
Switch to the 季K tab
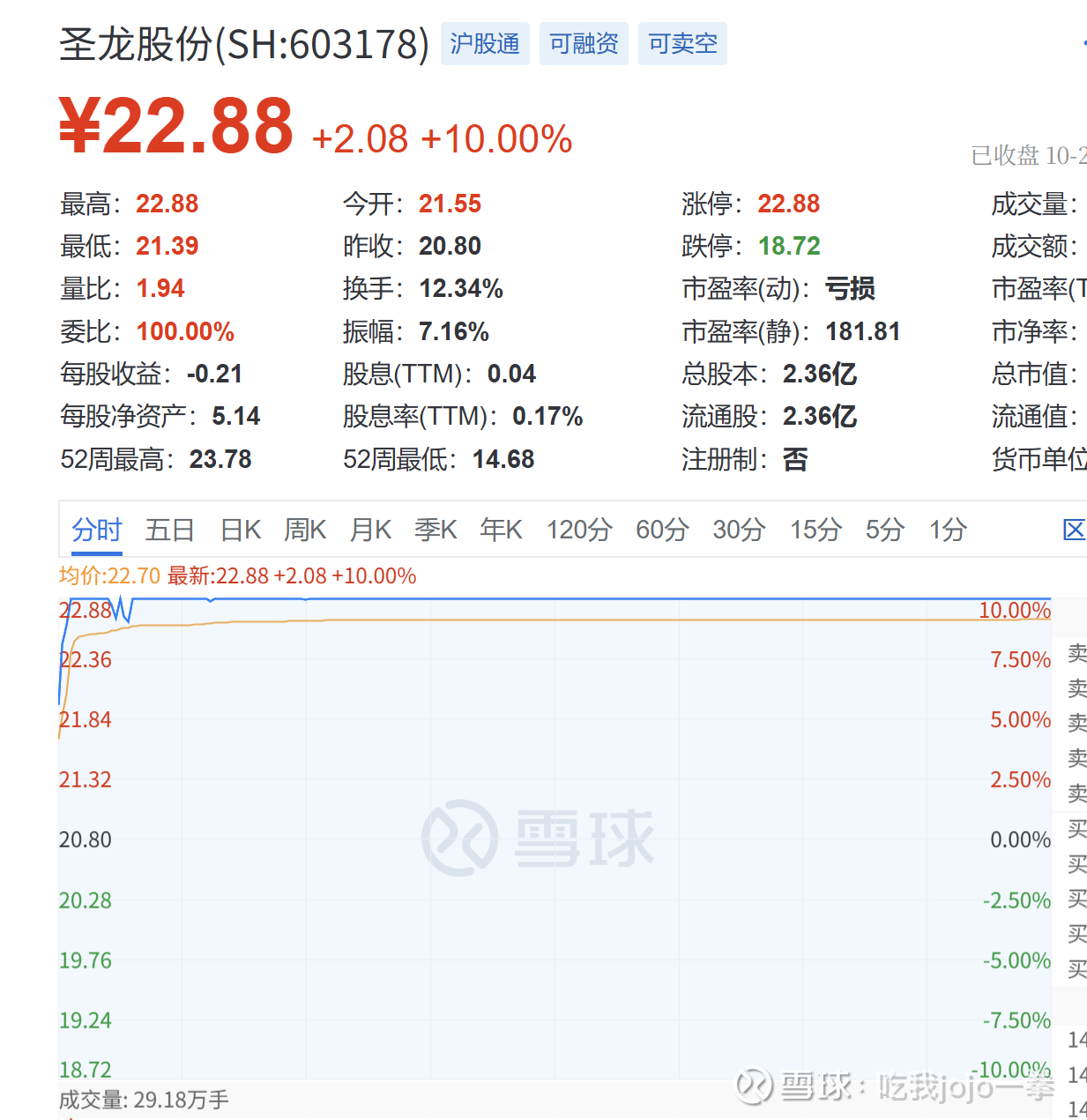click(436, 530)
